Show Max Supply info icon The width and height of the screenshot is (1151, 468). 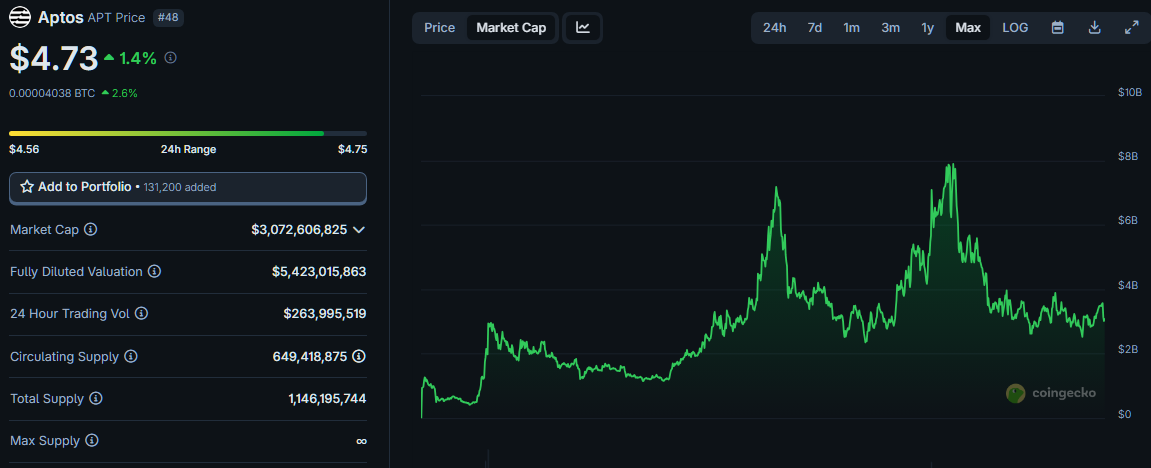tap(91, 441)
